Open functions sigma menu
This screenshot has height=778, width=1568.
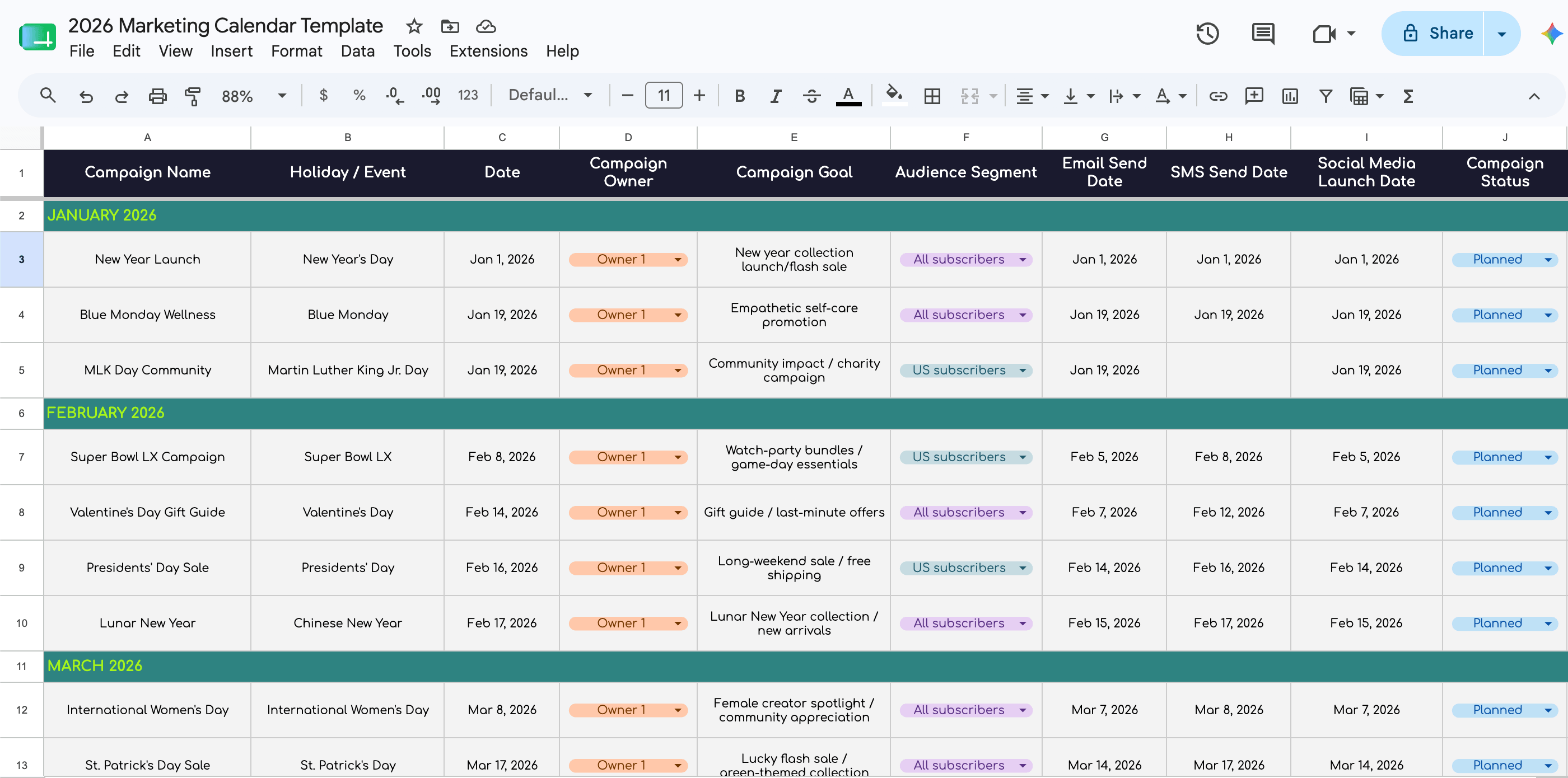[x=1408, y=96]
